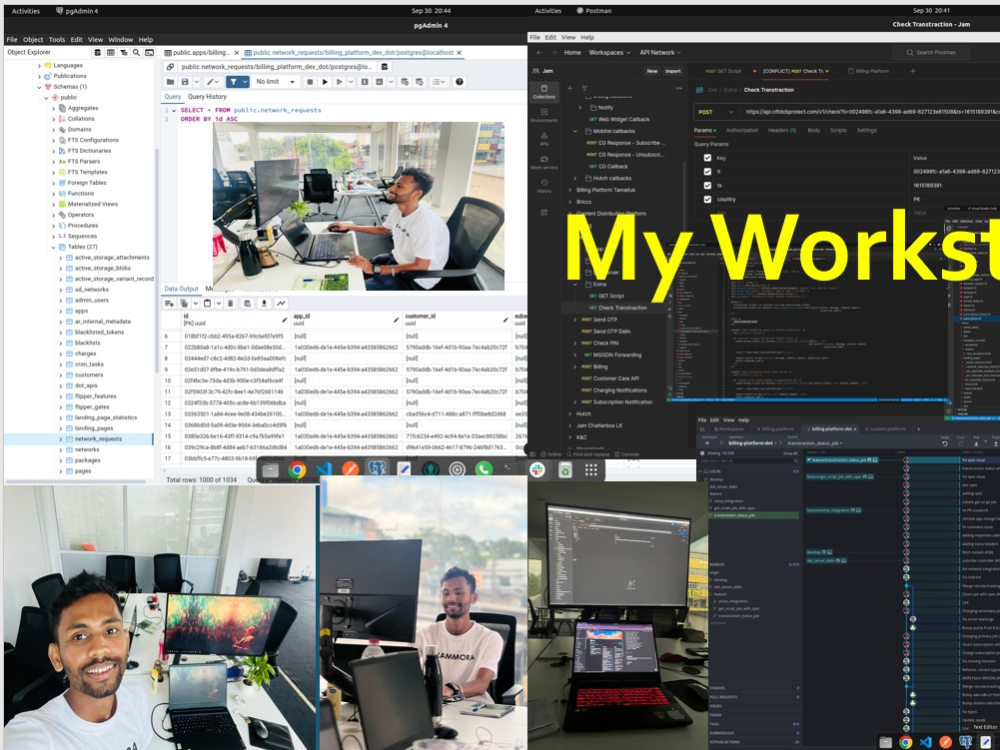Open the Tools menu in pgAdmin
Viewport: 1000px width, 750px height.
coord(57,40)
